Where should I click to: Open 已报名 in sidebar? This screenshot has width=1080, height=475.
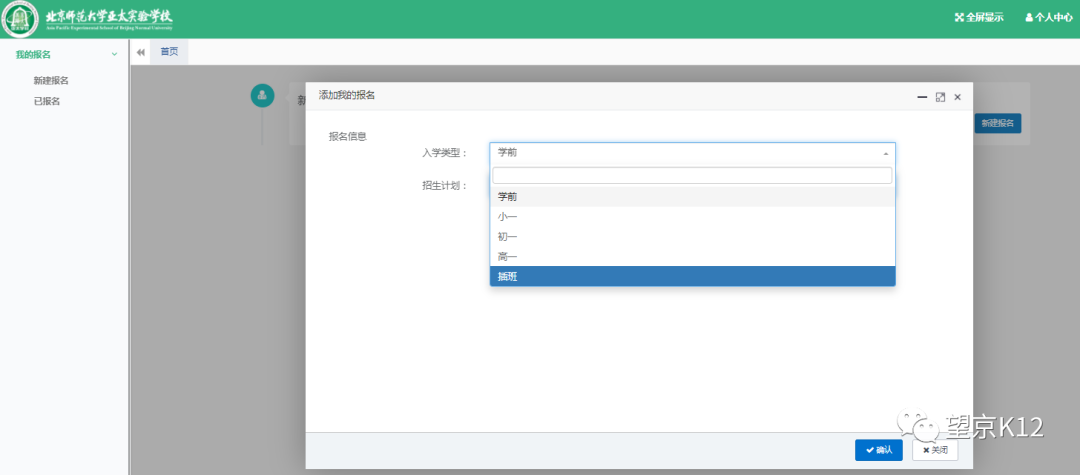point(47,101)
